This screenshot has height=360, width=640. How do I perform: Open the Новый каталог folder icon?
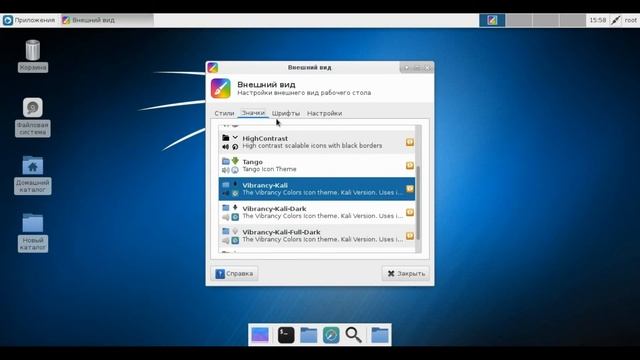coord(33,233)
